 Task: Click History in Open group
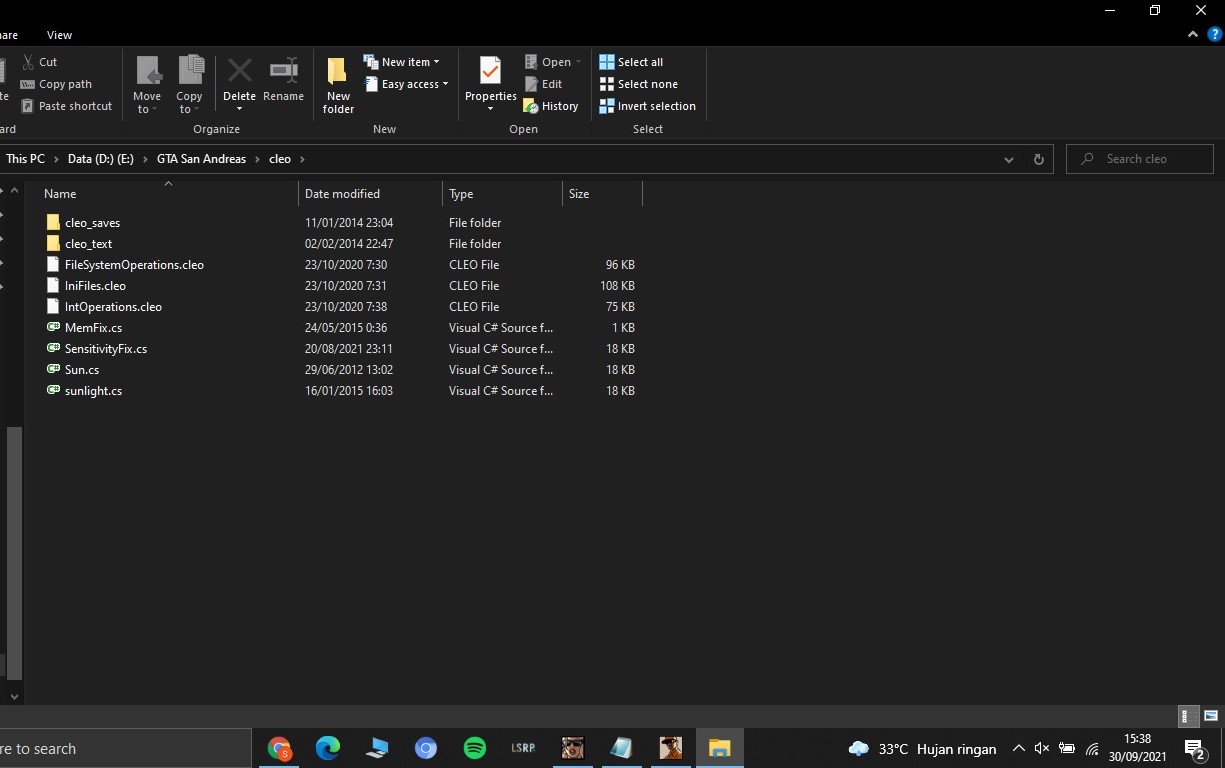pyautogui.click(x=551, y=106)
